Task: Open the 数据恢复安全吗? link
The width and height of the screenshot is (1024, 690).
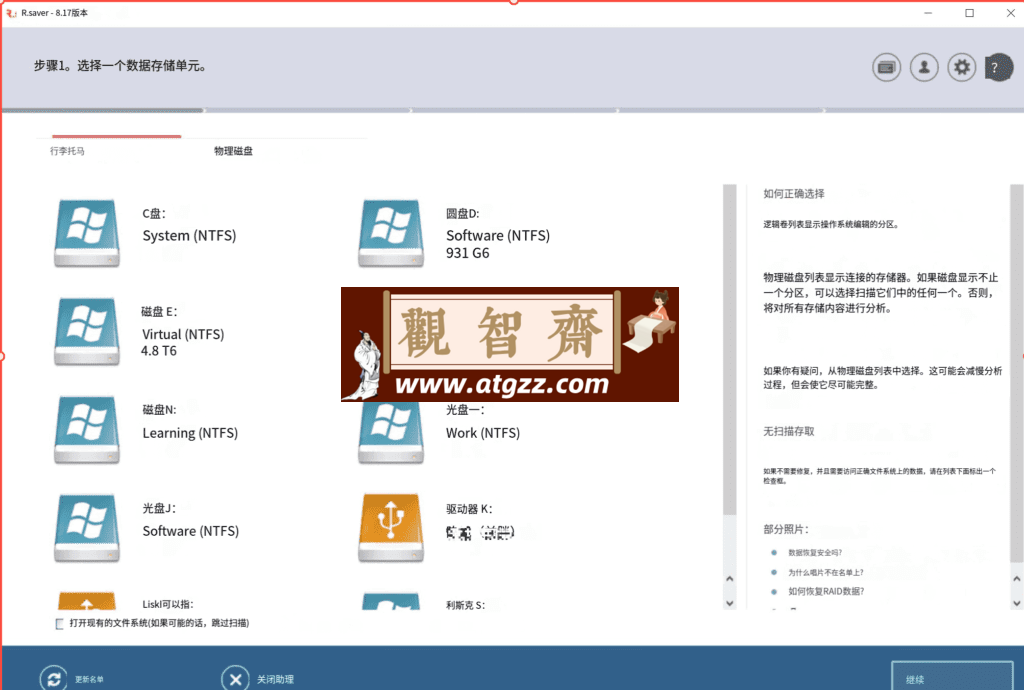Action: tap(815, 552)
